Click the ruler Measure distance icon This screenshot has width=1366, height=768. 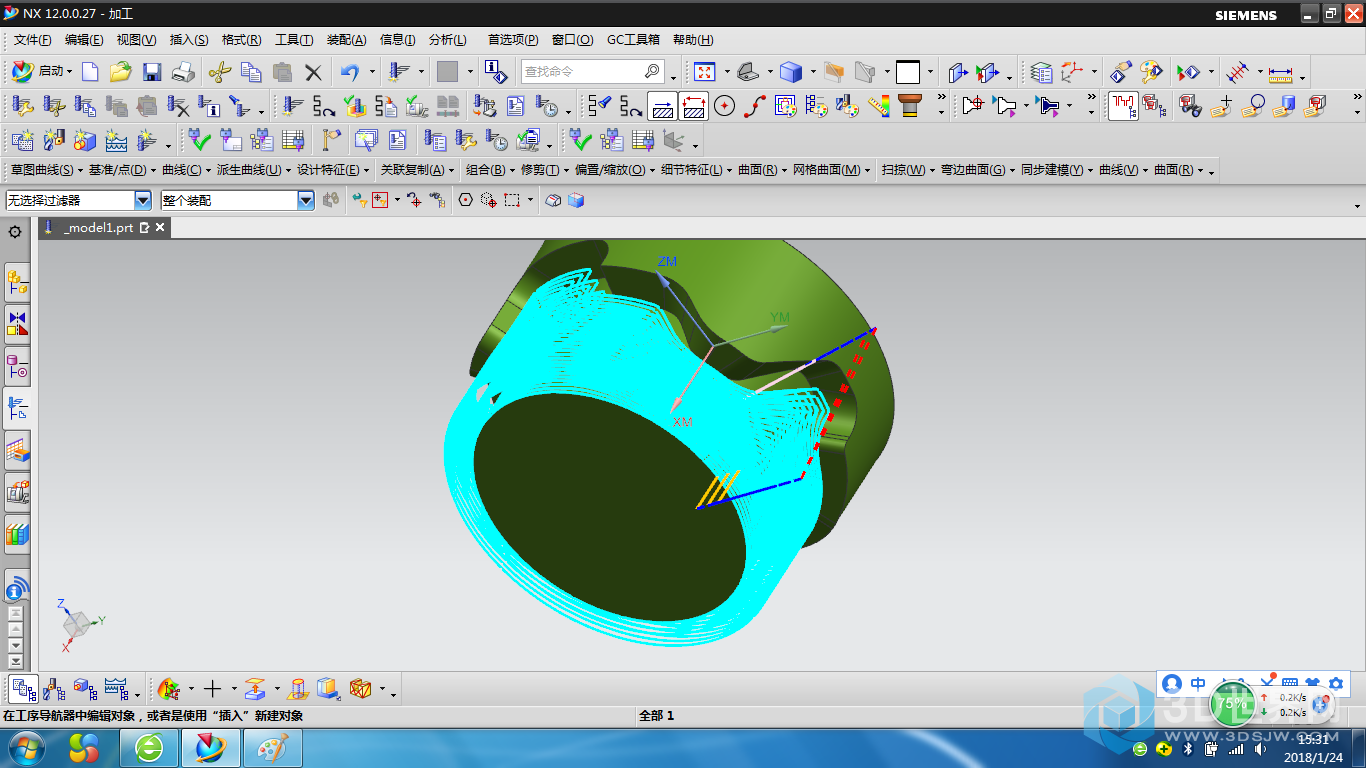(x=1281, y=72)
